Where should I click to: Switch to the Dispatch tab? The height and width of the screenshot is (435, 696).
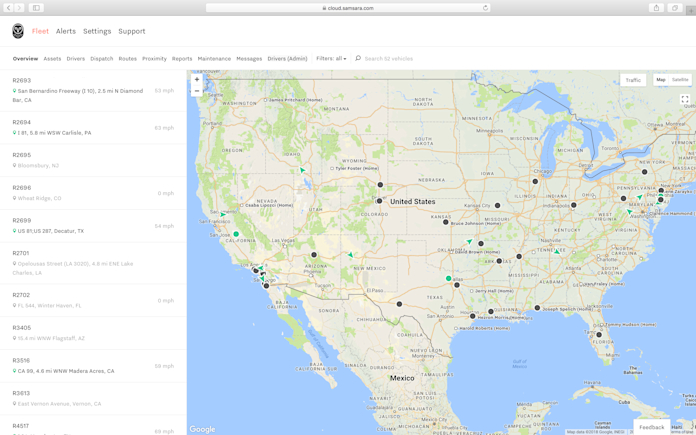pos(102,59)
